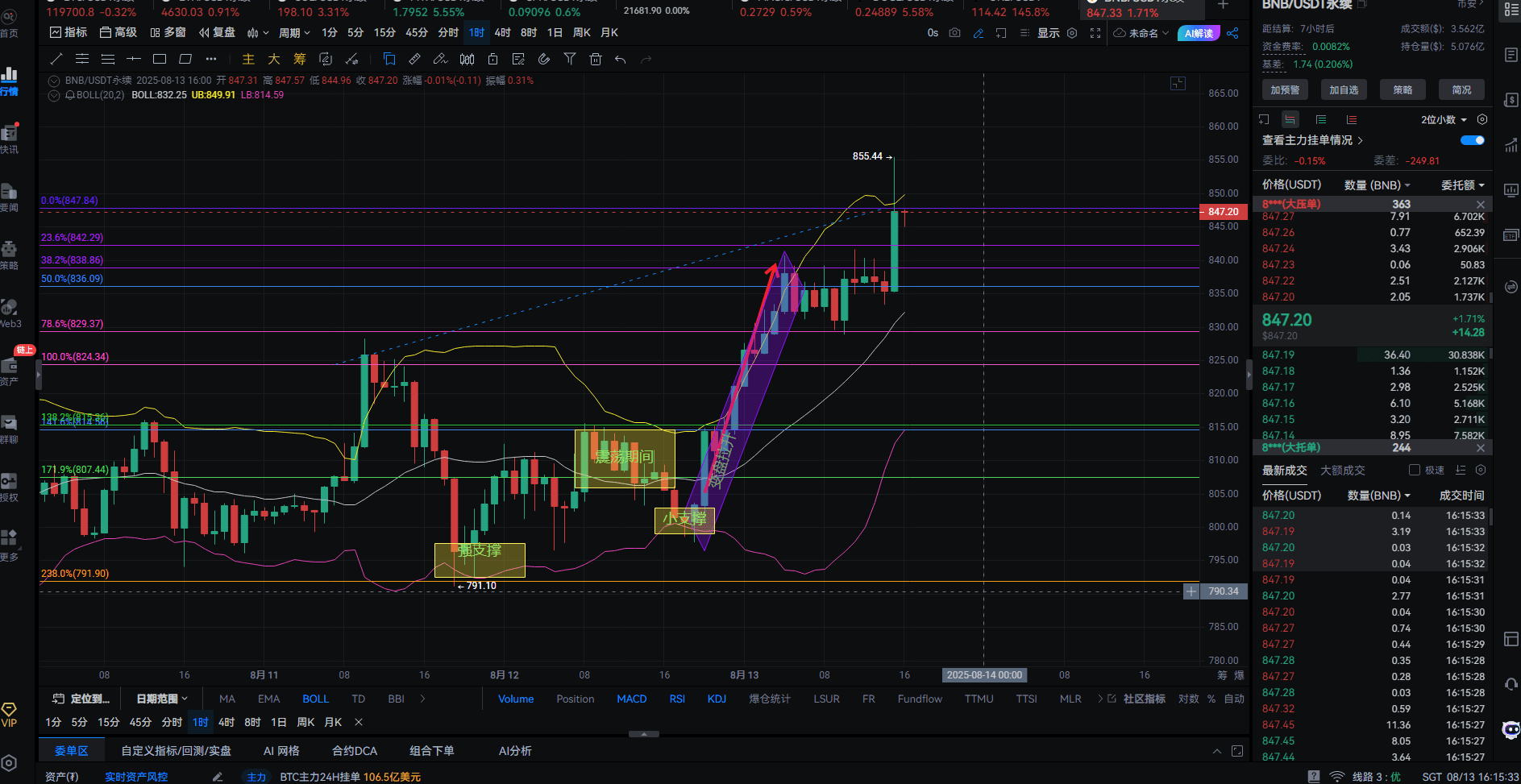
Task: Select the parallelogram channel drawing tool
Action: [x=185, y=59]
